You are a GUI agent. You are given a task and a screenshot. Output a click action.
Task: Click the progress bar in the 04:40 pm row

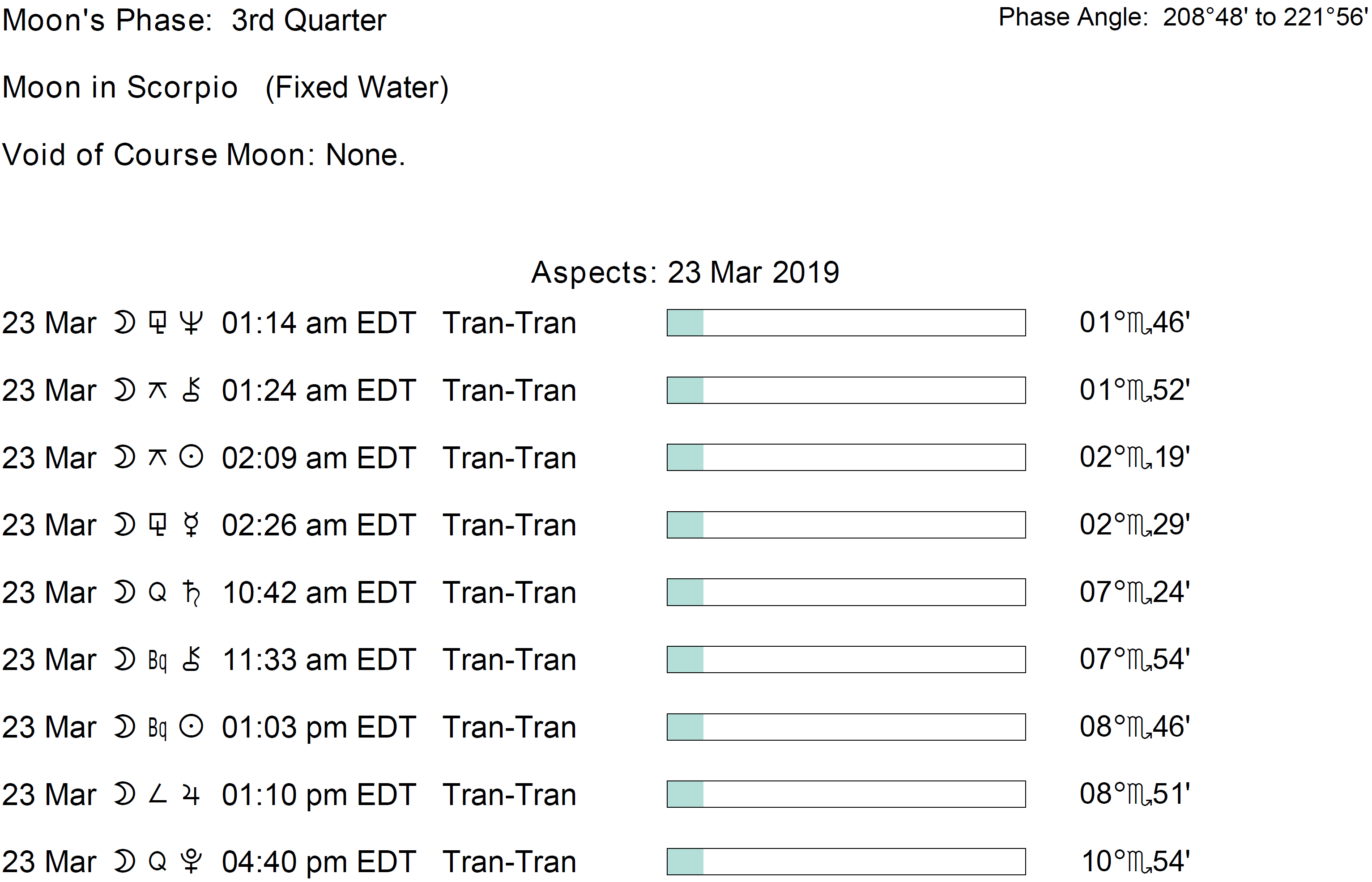click(x=846, y=861)
